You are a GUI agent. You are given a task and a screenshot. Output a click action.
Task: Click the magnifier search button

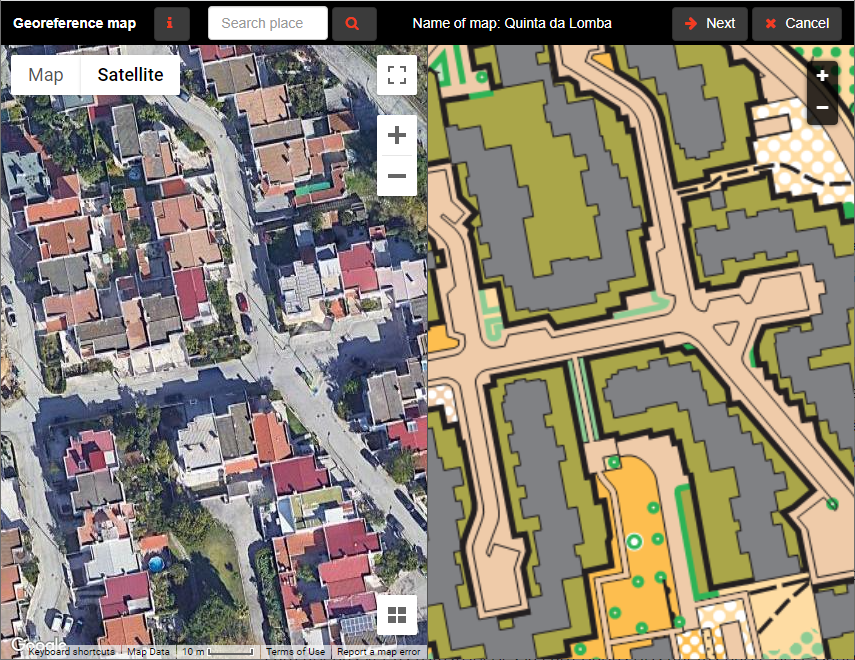click(354, 23)
